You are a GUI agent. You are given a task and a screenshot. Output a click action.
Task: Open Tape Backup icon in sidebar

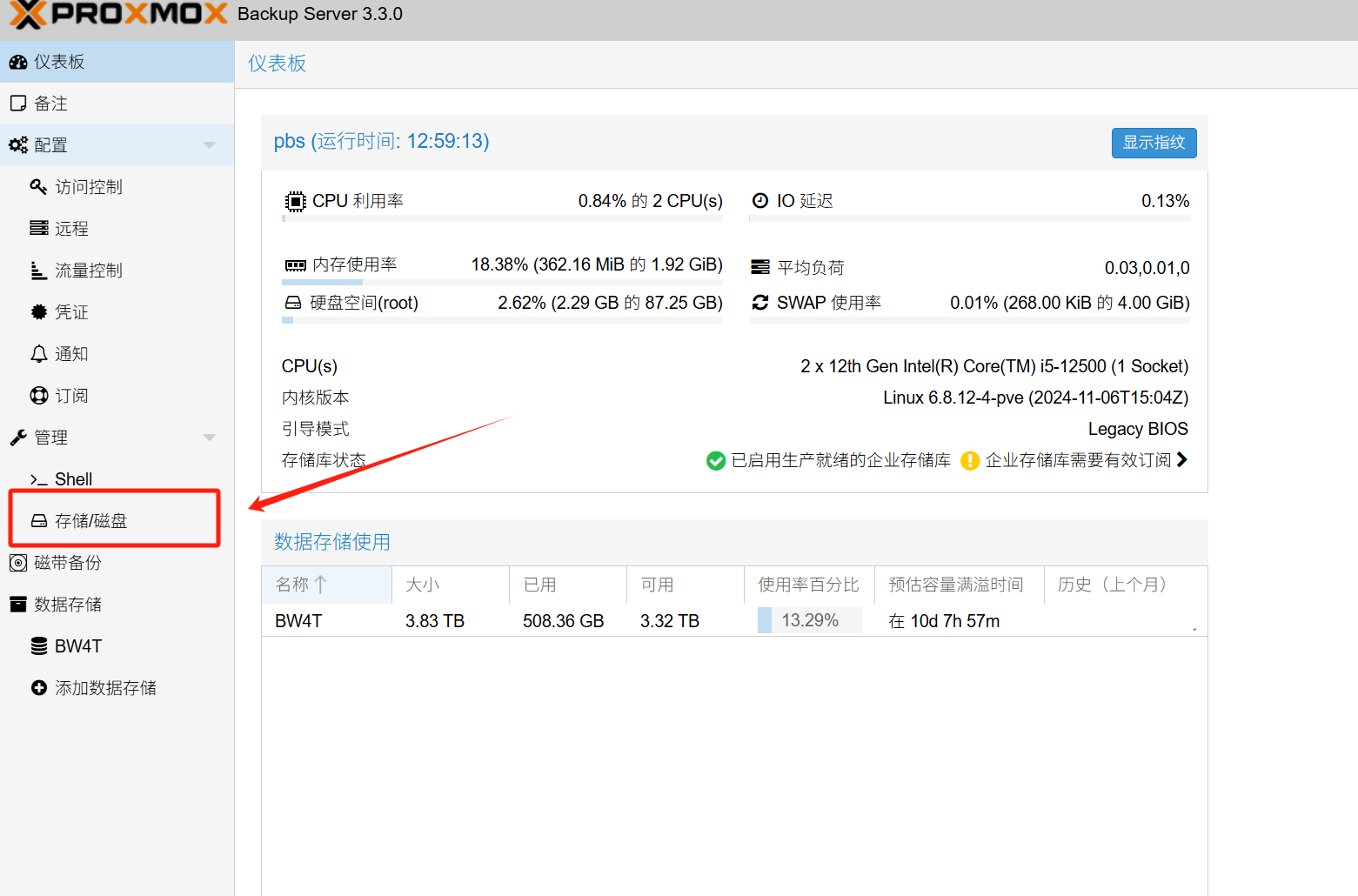[x=18, y=563]
